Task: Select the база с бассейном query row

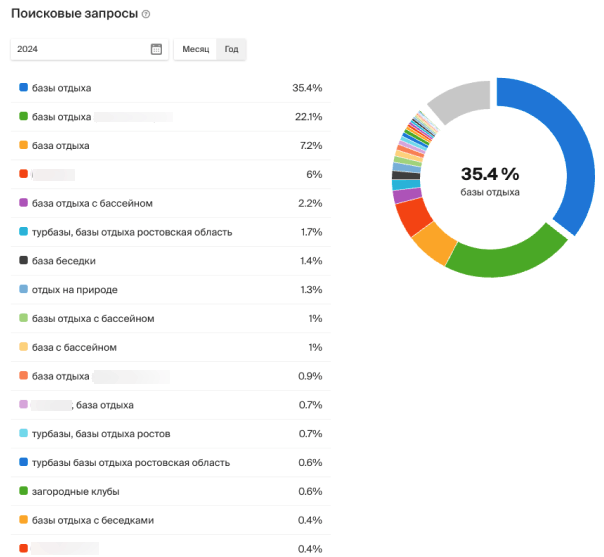Action: tap(75, 347)
